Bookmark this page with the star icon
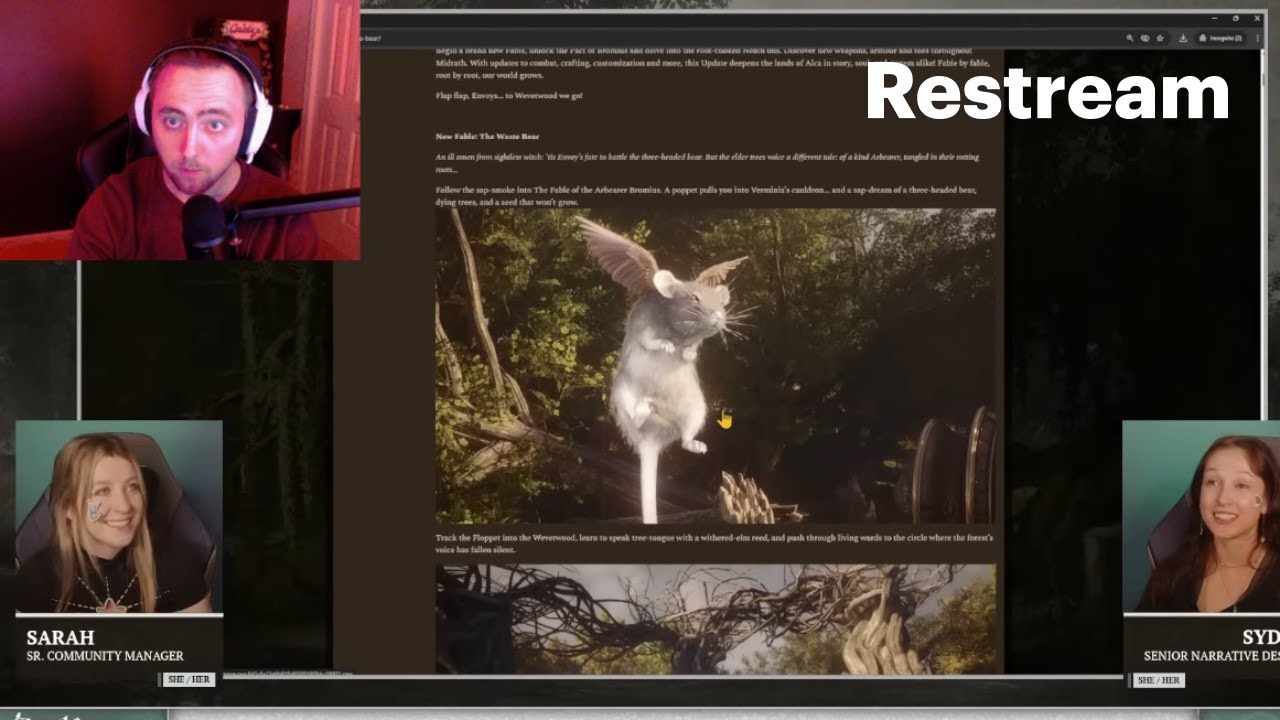The height and width of the screenshot is (720, 1280). coord(1160,38)
